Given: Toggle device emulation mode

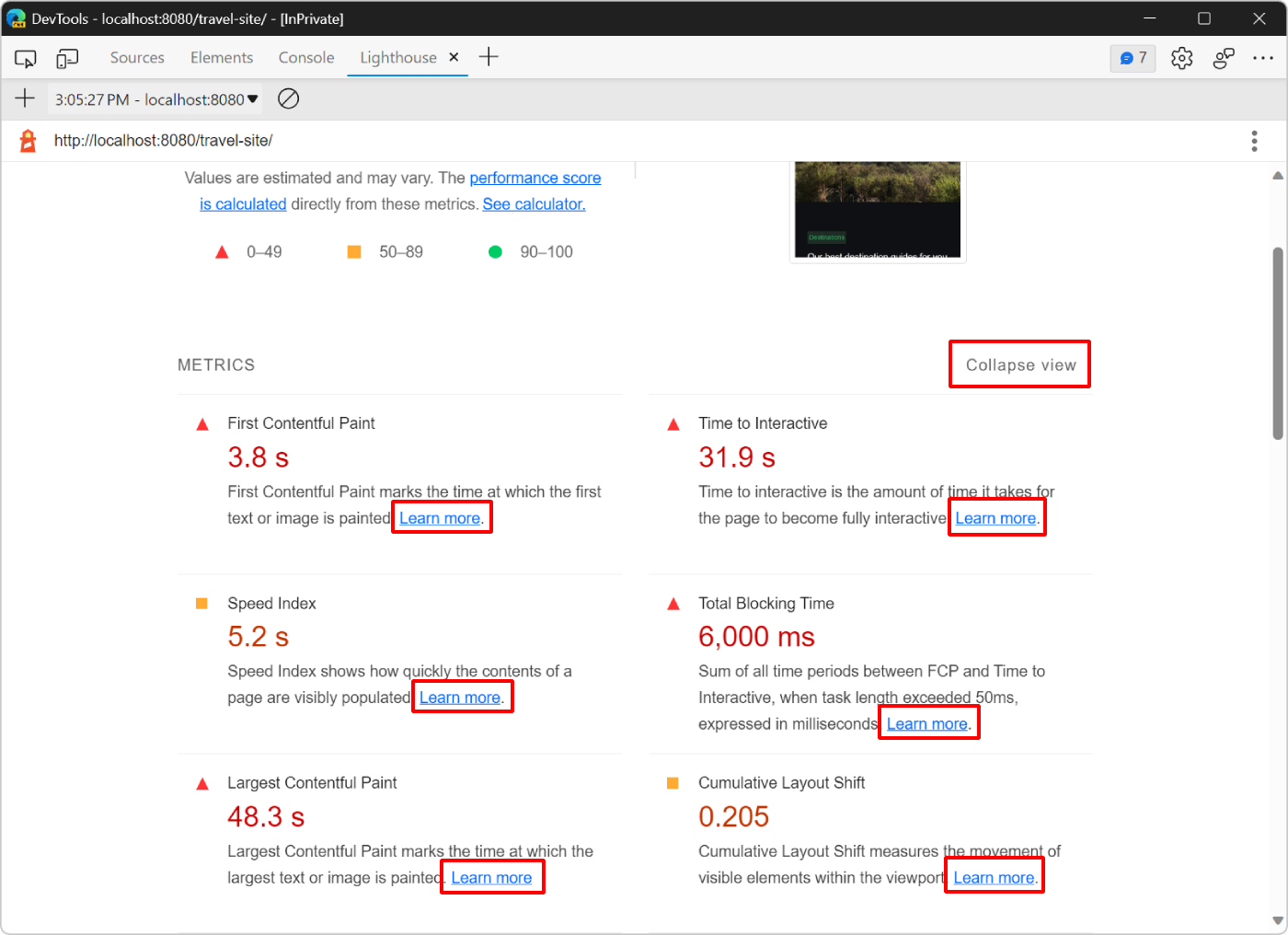Looking at the screenshot, I should (x=66, y=57).
